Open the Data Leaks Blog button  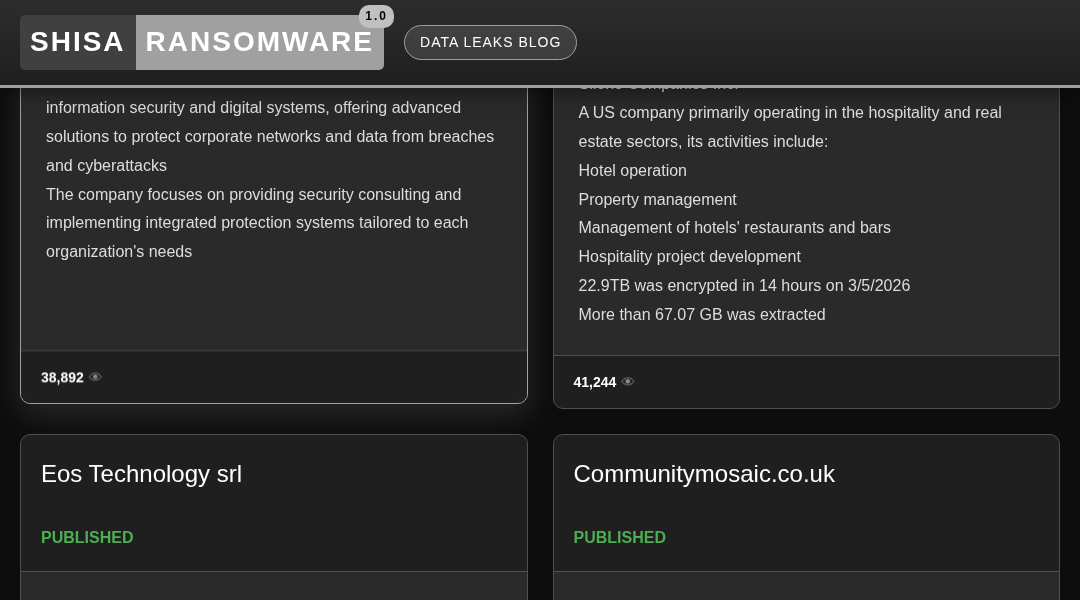click(x=490, y=43)
